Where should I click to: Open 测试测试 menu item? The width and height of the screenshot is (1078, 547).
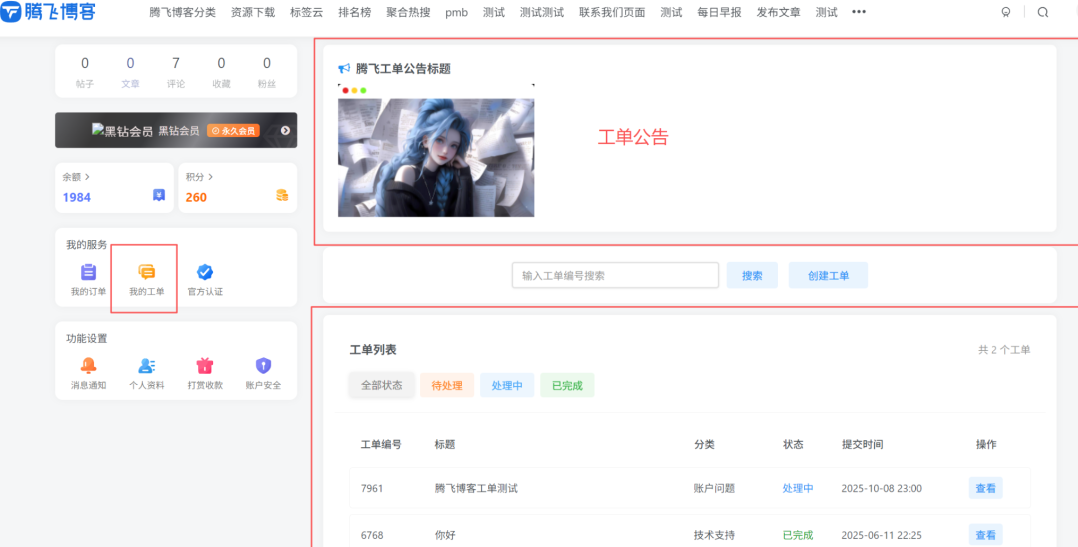(x=542, y=12)
